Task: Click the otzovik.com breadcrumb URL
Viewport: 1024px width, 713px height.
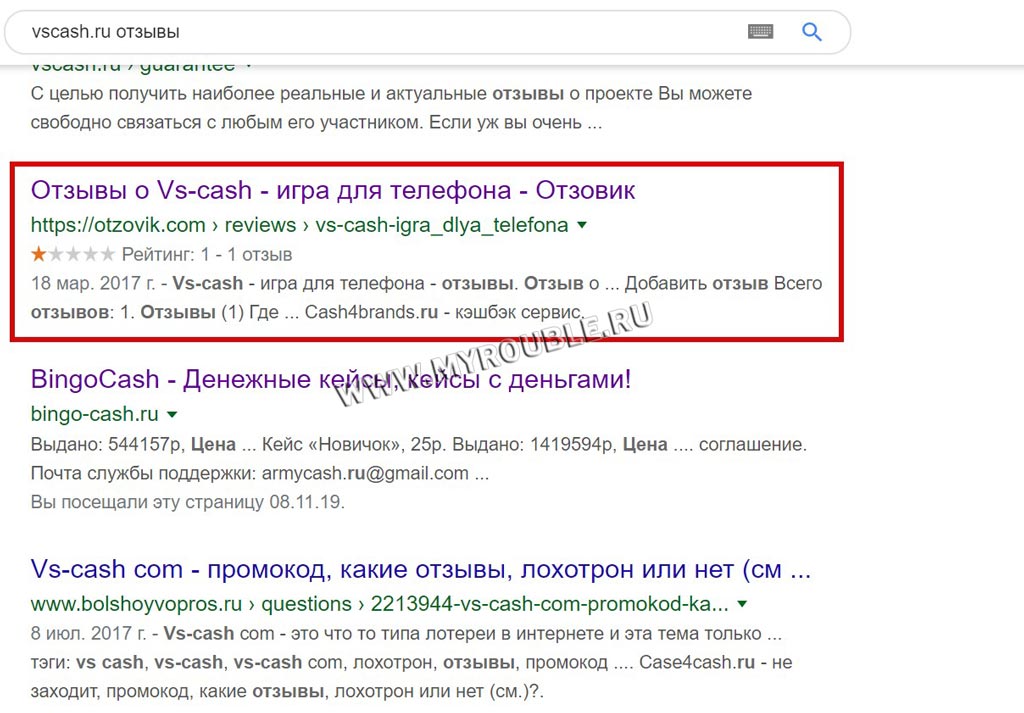Action: [x=299, y=225]
